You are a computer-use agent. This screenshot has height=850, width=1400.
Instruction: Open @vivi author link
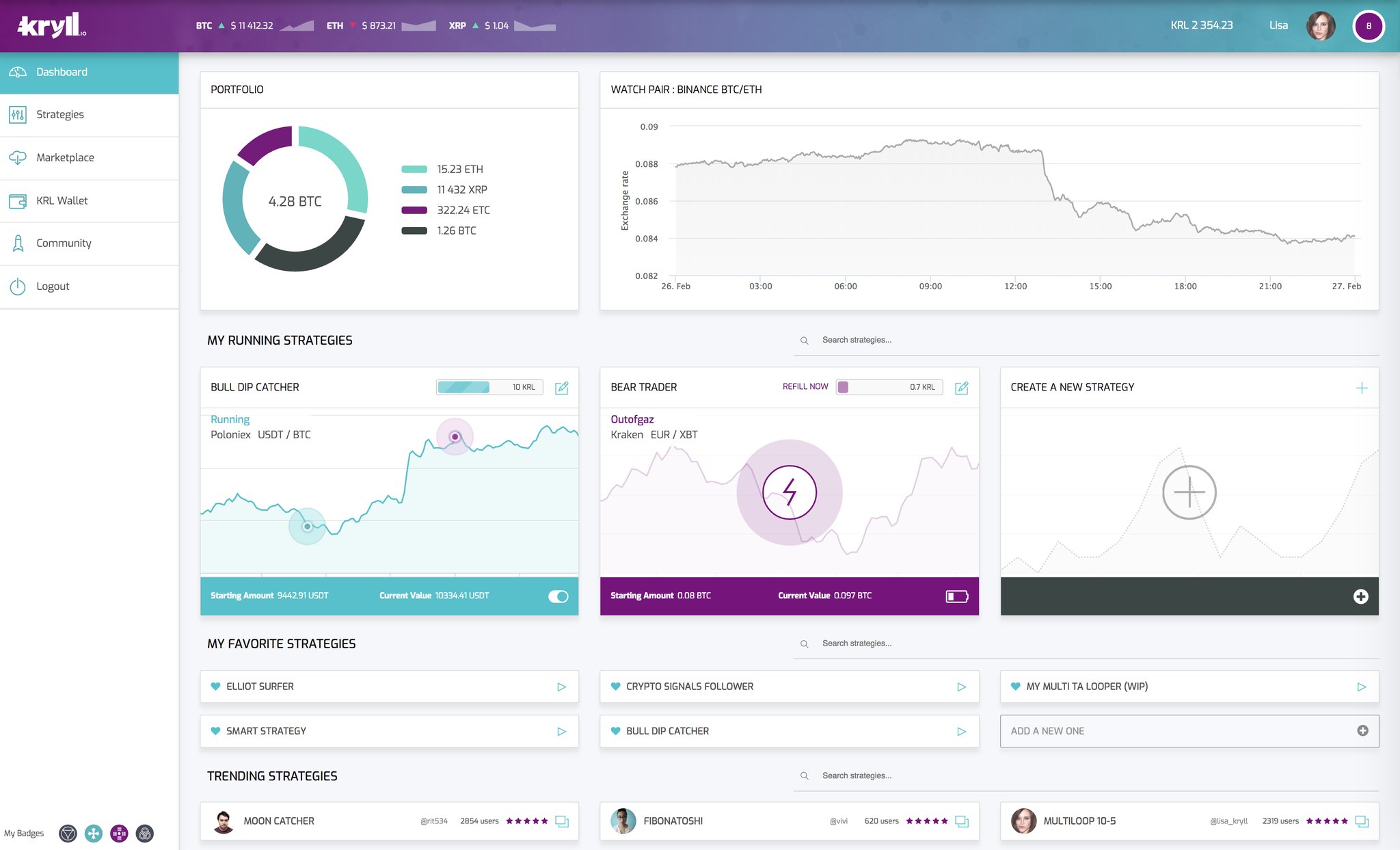pos(839,821)
